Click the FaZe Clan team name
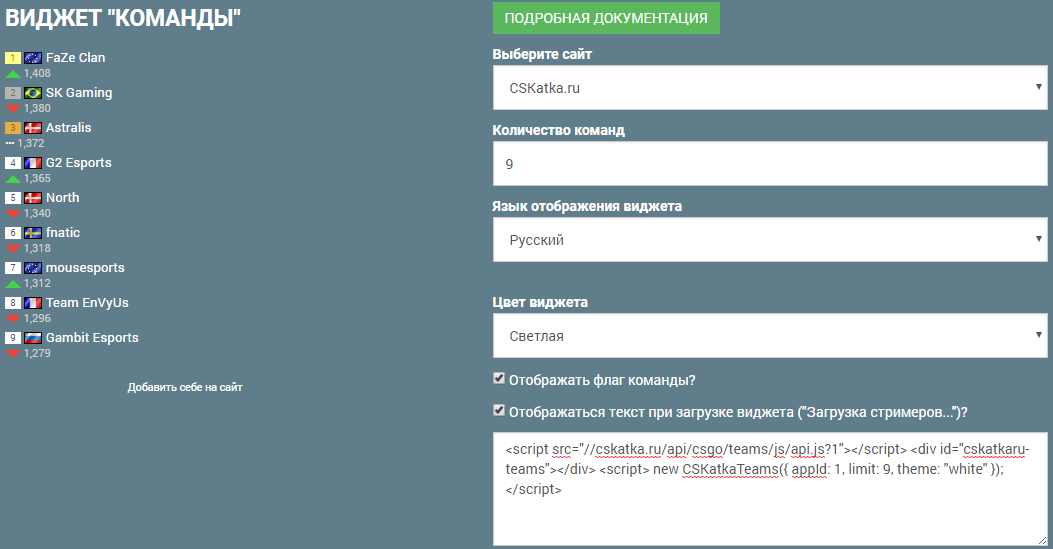This screenshot has height=549, width=1053. coord(75,58)
